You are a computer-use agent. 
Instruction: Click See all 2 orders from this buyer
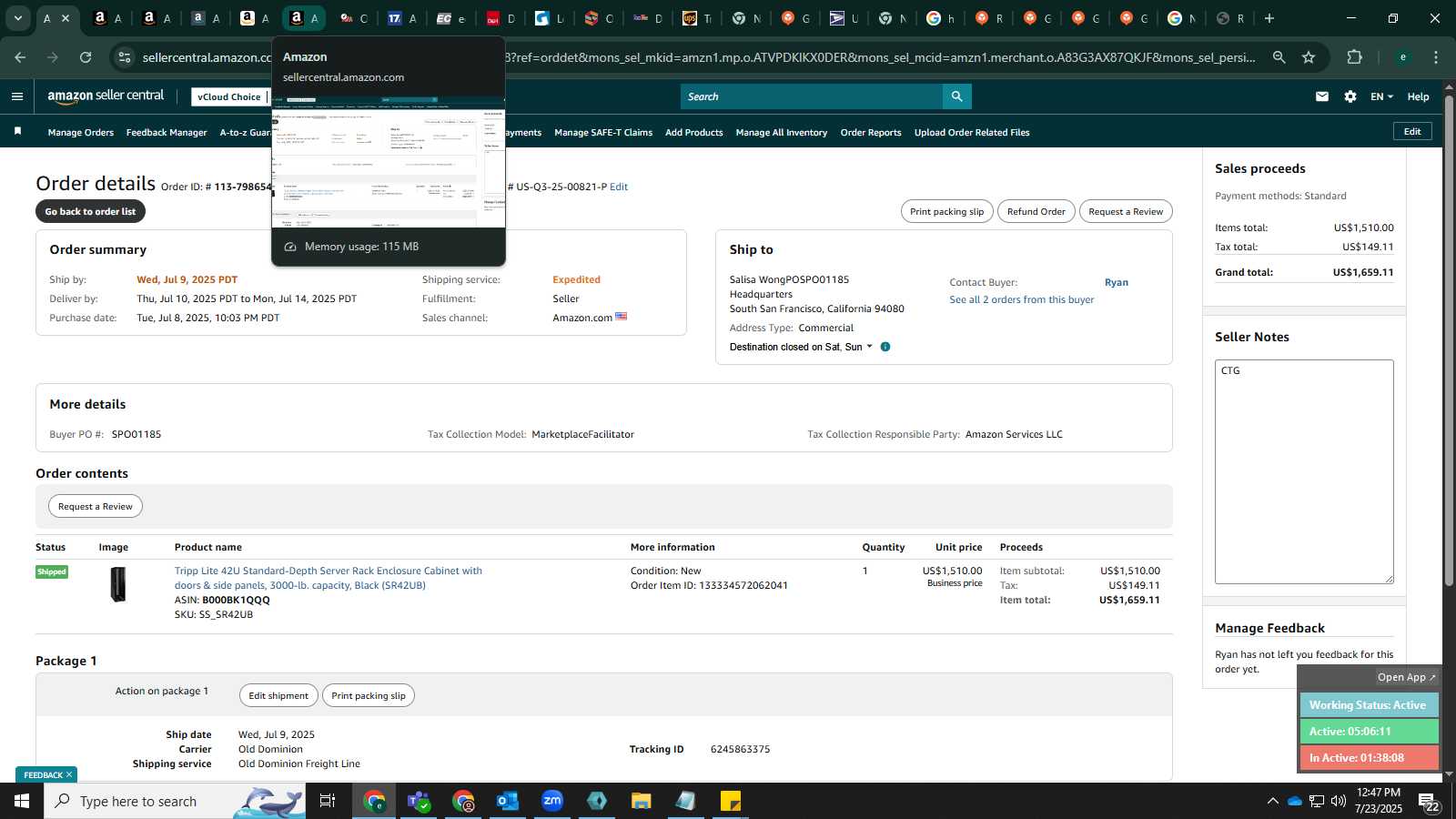[x=1022, y=299]
